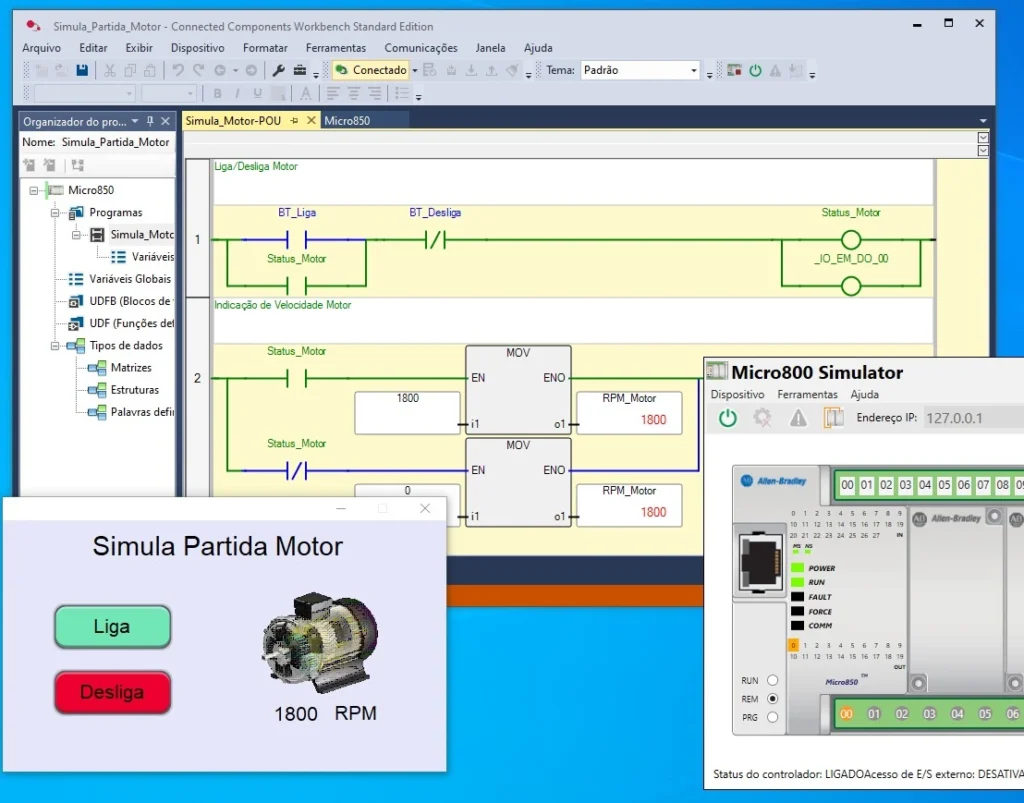Toggle simulator input terminal 03
The image size is (1024, 803).
[x=906, y=485]
